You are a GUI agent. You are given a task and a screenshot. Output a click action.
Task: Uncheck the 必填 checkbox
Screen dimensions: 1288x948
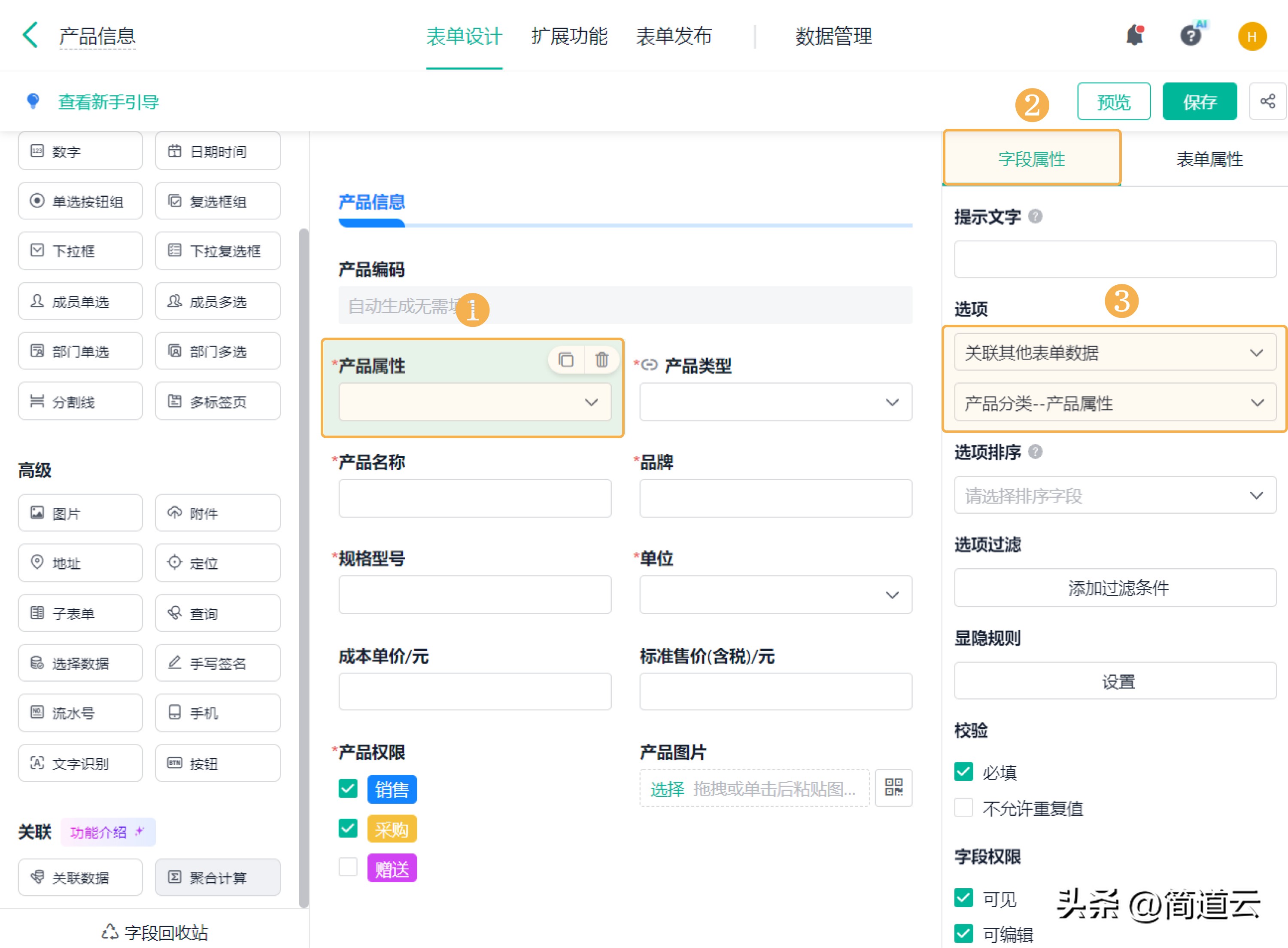click(x=963, y=772)
